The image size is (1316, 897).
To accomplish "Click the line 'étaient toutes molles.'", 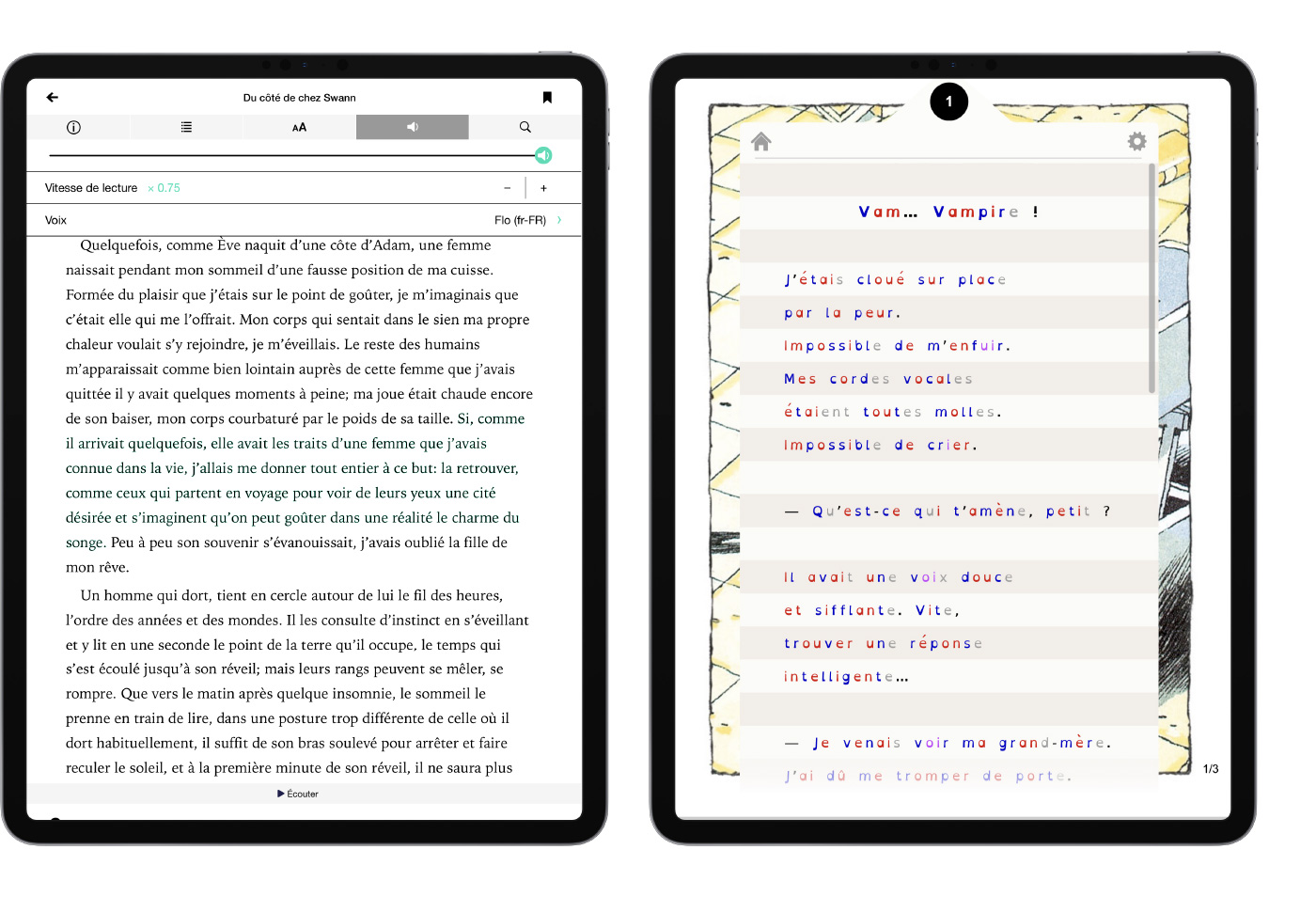I will pos(893,412).
